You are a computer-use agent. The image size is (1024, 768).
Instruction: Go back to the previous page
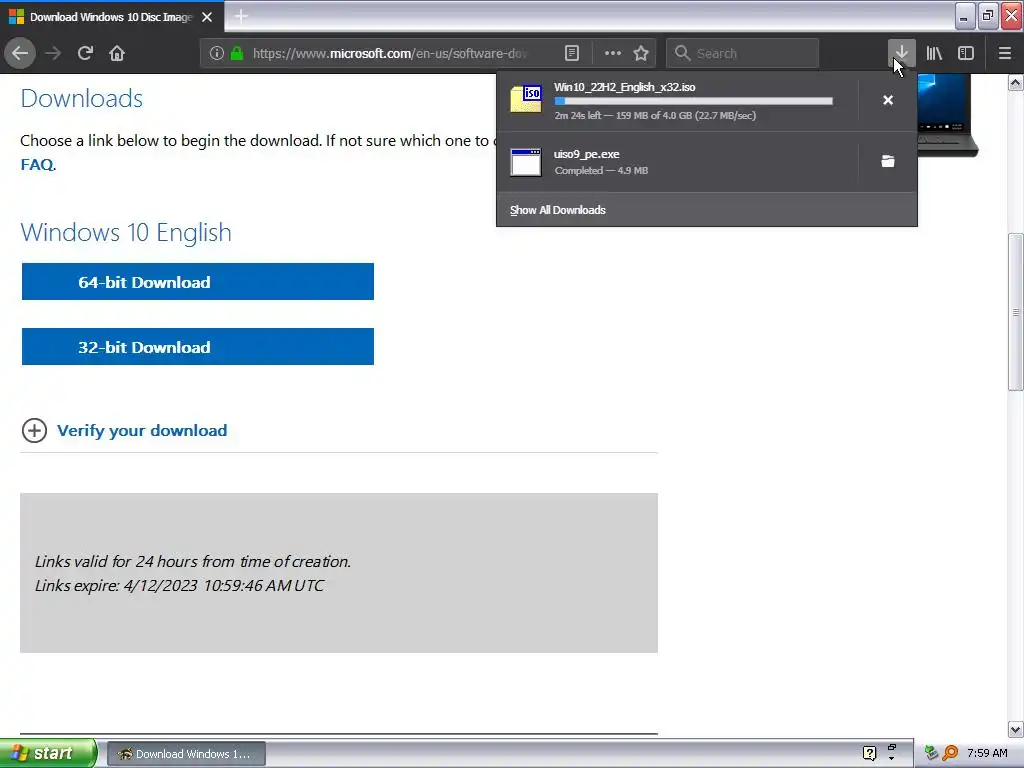tap(20, 53)
